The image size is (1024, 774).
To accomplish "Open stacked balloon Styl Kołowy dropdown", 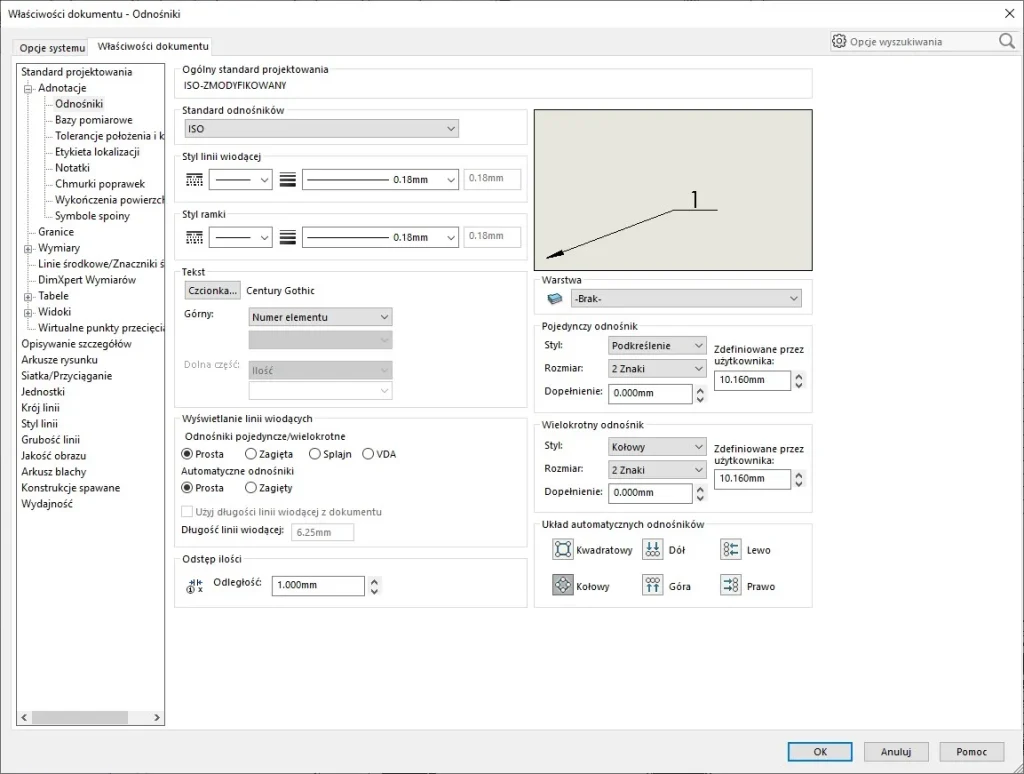I will click(657, 447).
